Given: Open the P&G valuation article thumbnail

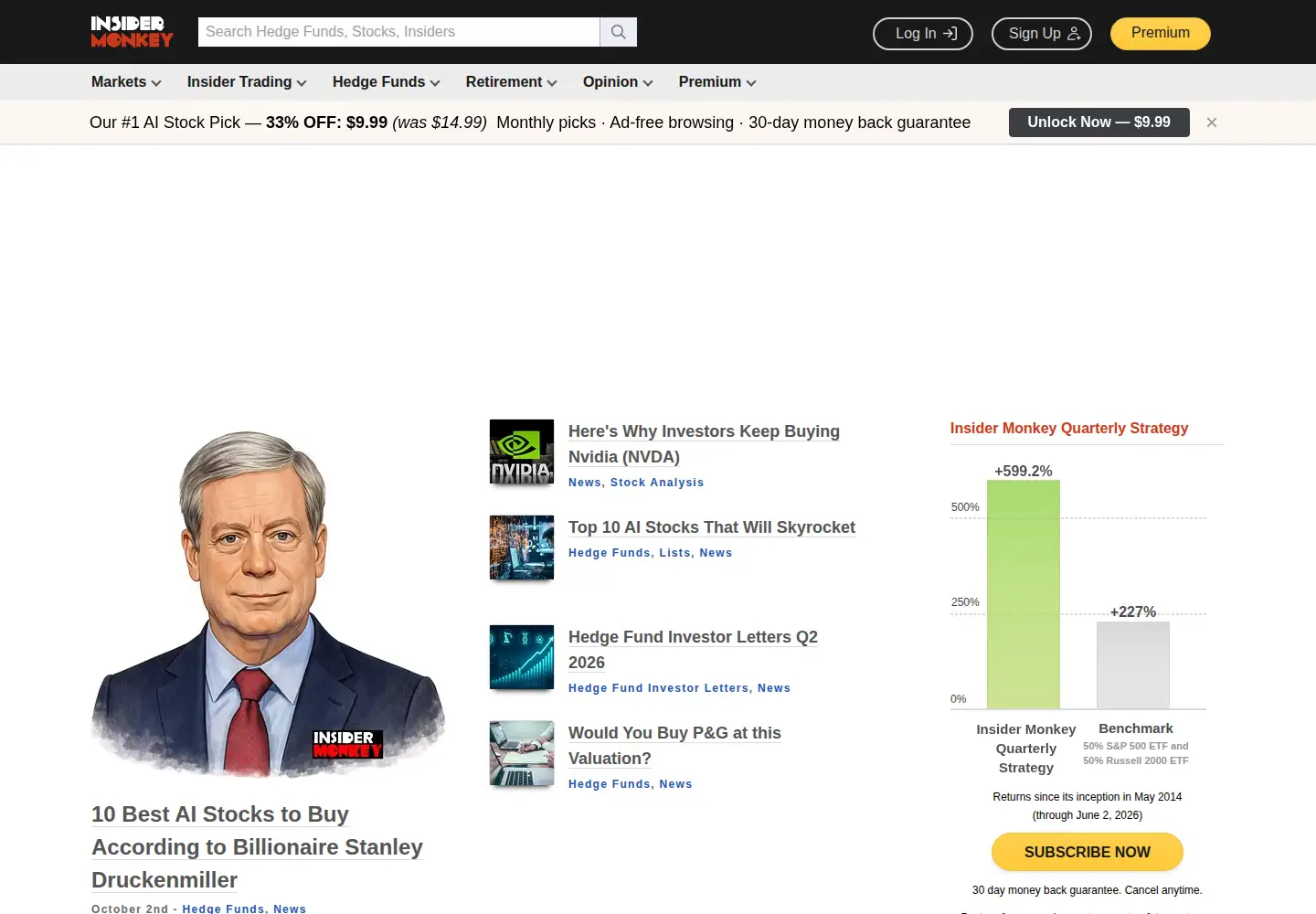Looking at the screenshot, I should [522, 753].
